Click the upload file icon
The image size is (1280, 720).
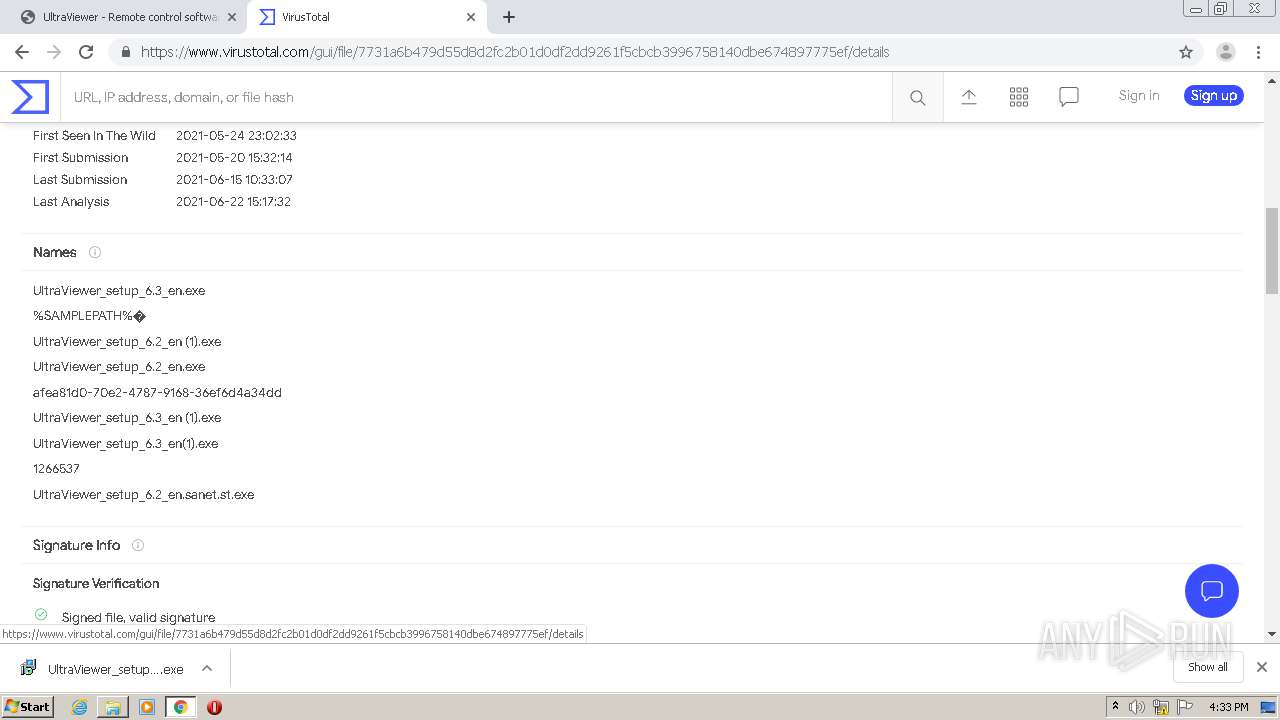pos(968,97)
